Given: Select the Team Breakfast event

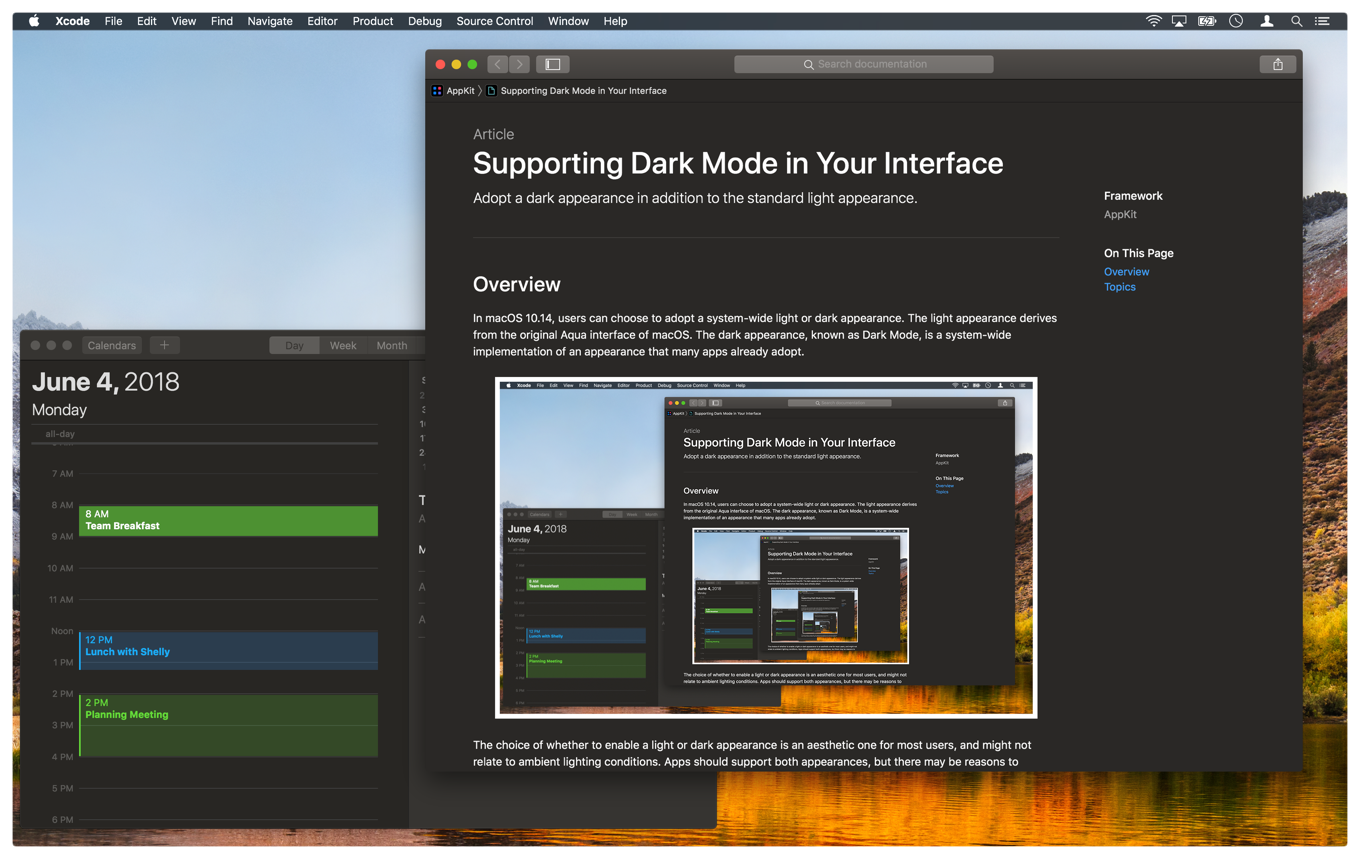Looking at the screenshot, I should pyautogui.click(x=228, y=520).
